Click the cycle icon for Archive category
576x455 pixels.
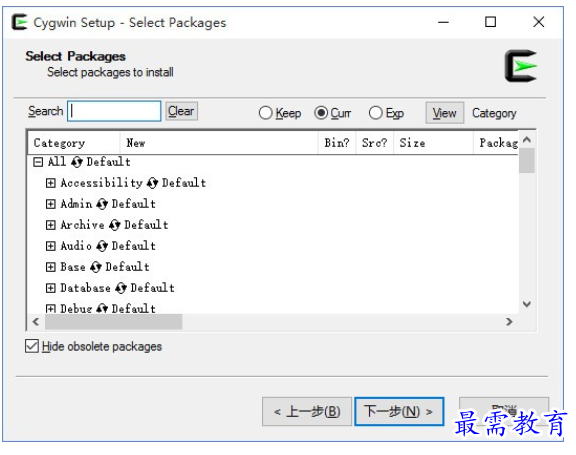(x=115, y=225)
